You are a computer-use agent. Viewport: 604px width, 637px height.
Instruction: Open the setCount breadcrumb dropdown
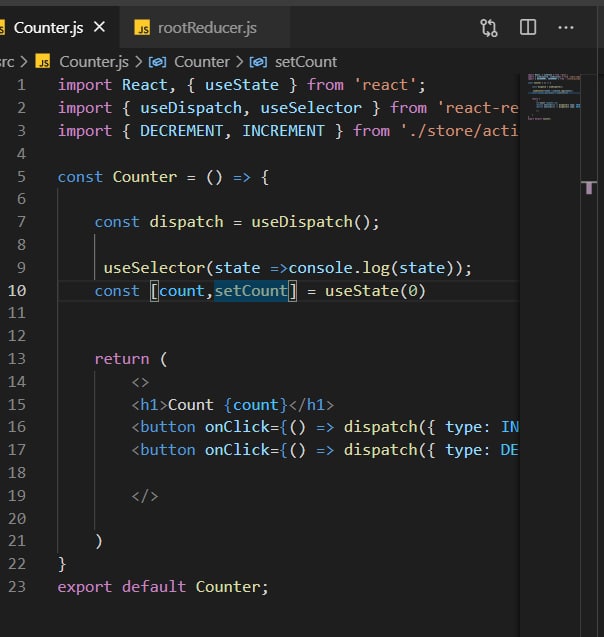(x=305, y=62)
